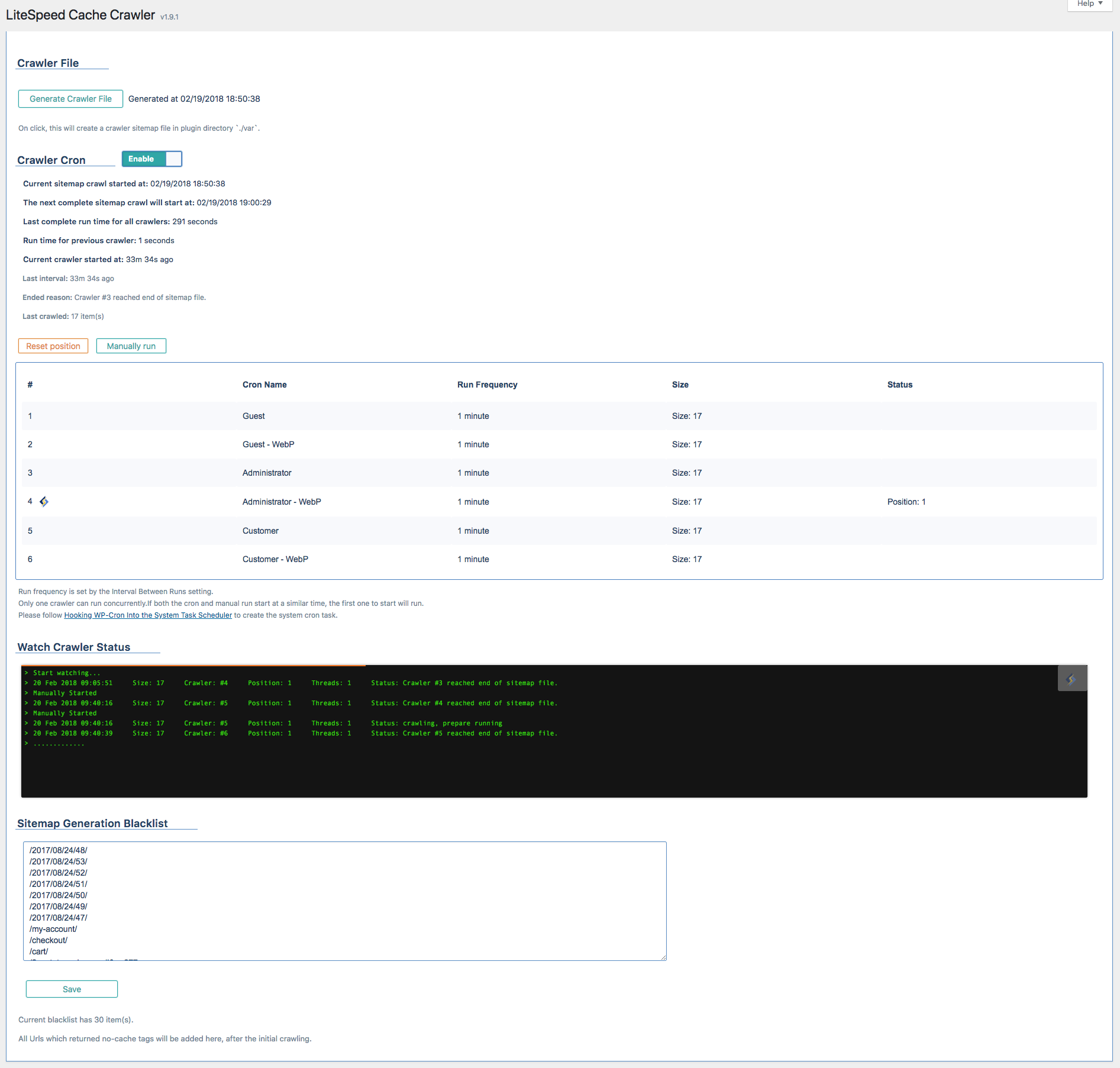Click the Position: 1 status in Administrator - WebP row
This screenshot has height=1068, width=1120.
click(x=906, y=502)
